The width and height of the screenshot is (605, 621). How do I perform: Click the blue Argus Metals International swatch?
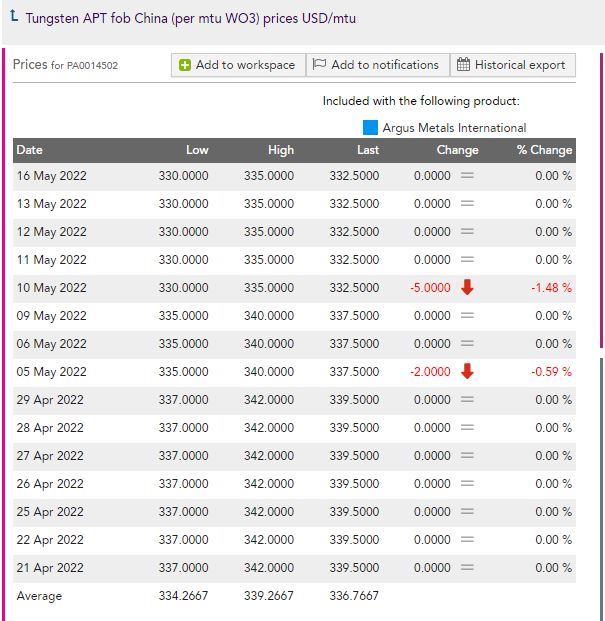[371, 127]
